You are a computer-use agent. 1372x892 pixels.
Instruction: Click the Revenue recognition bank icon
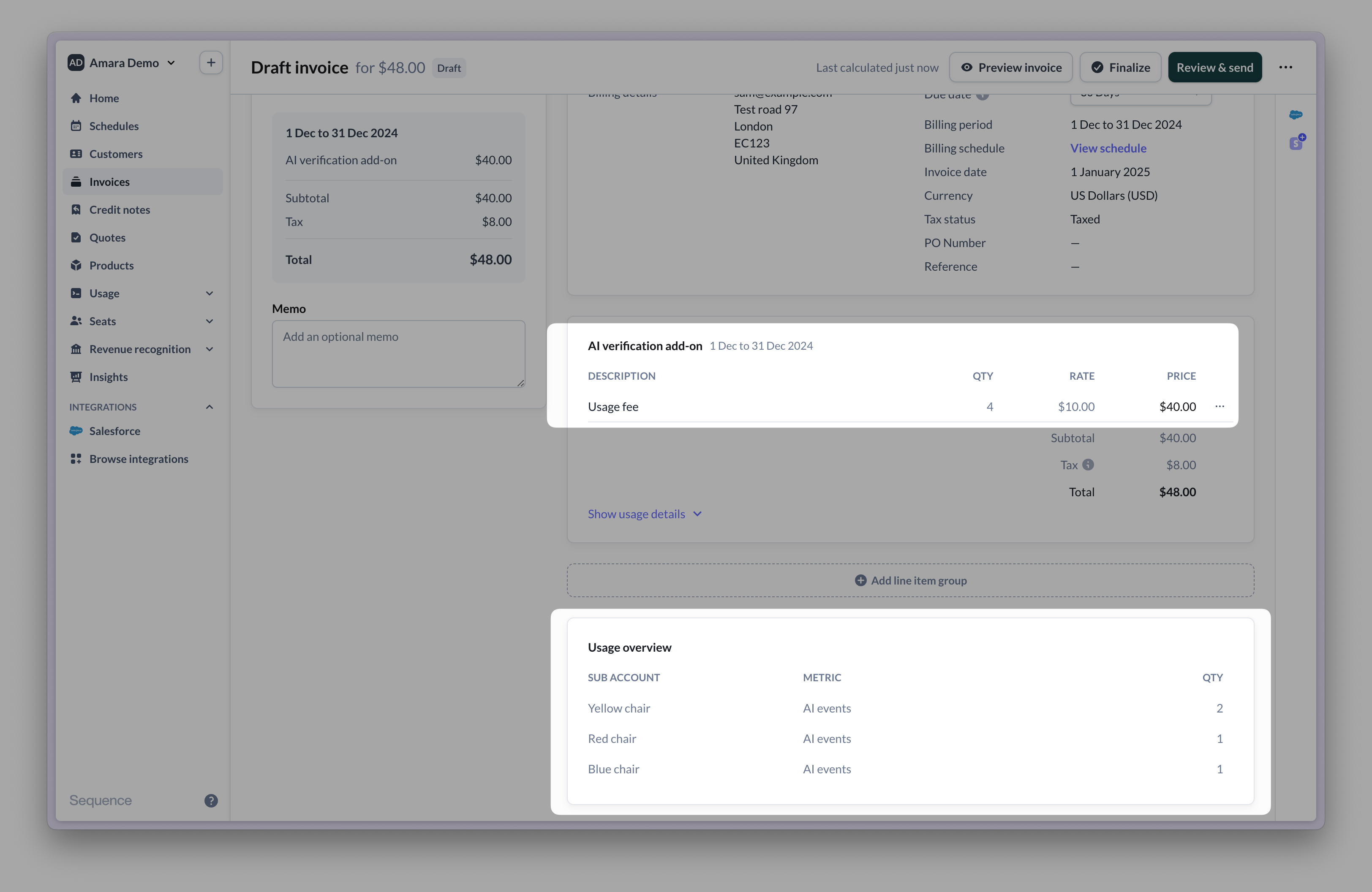click(76, 348)
